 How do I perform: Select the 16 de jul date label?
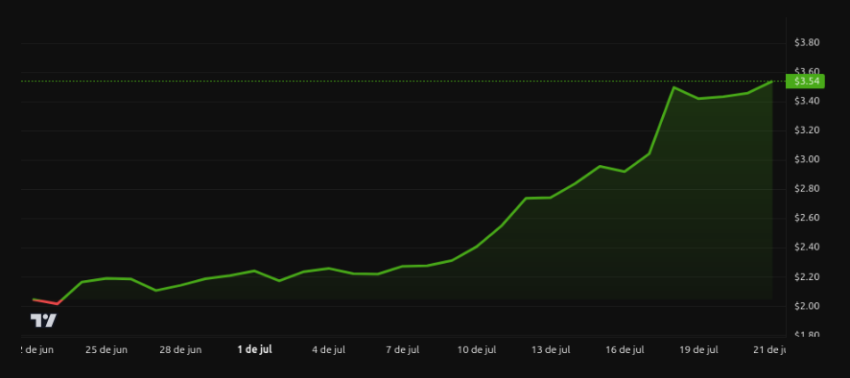coord(625,350)
